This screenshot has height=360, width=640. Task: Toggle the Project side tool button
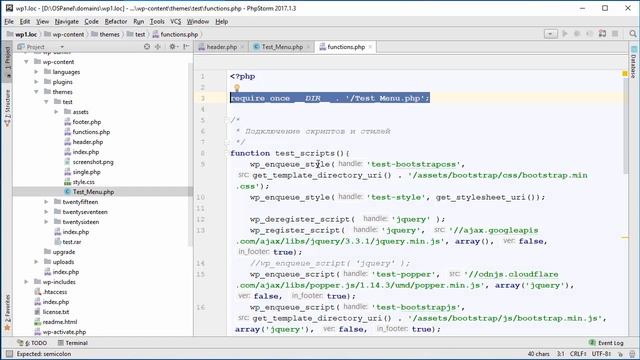tap(7, 62)
